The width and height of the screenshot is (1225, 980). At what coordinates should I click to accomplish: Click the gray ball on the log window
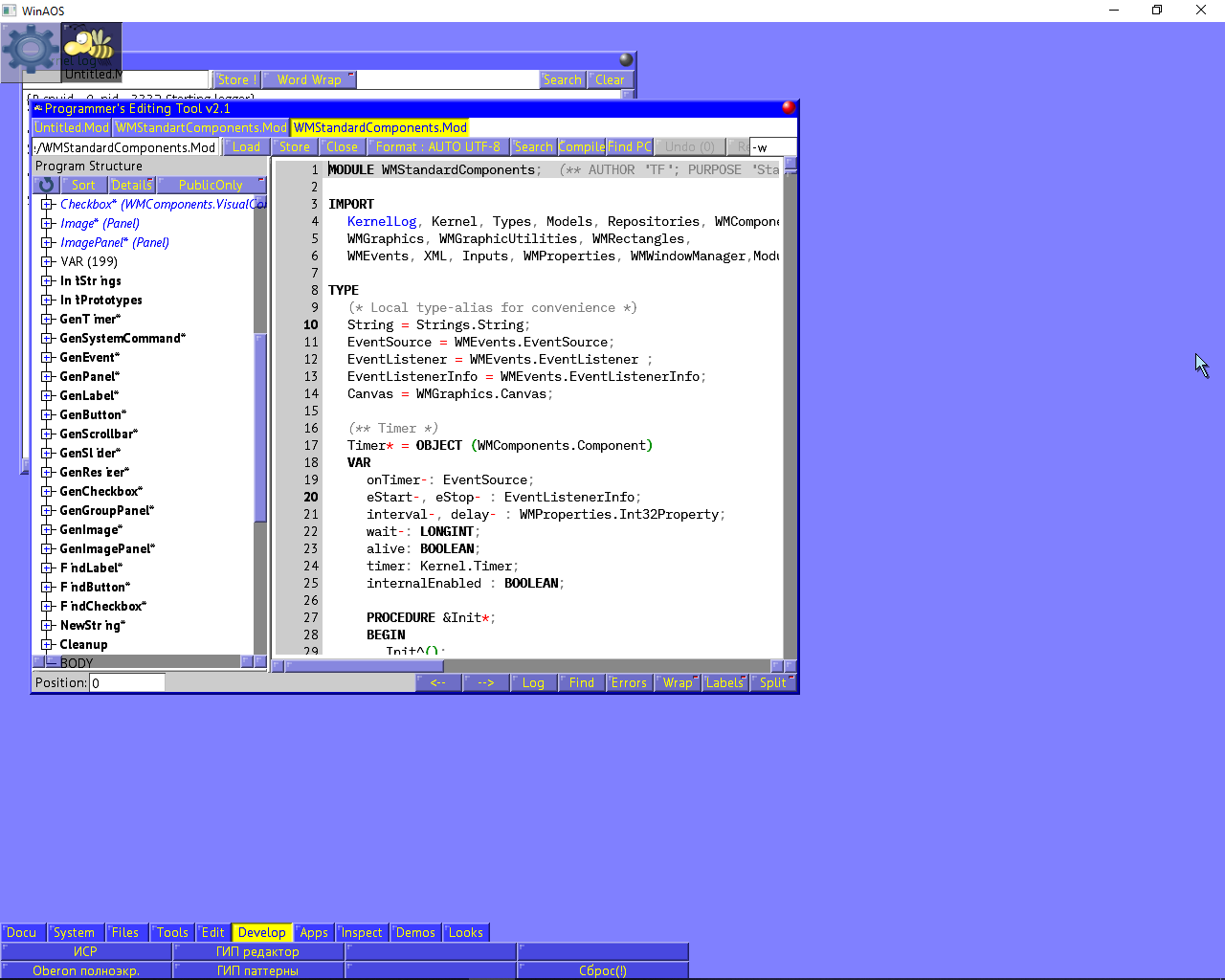pos(626,59)
